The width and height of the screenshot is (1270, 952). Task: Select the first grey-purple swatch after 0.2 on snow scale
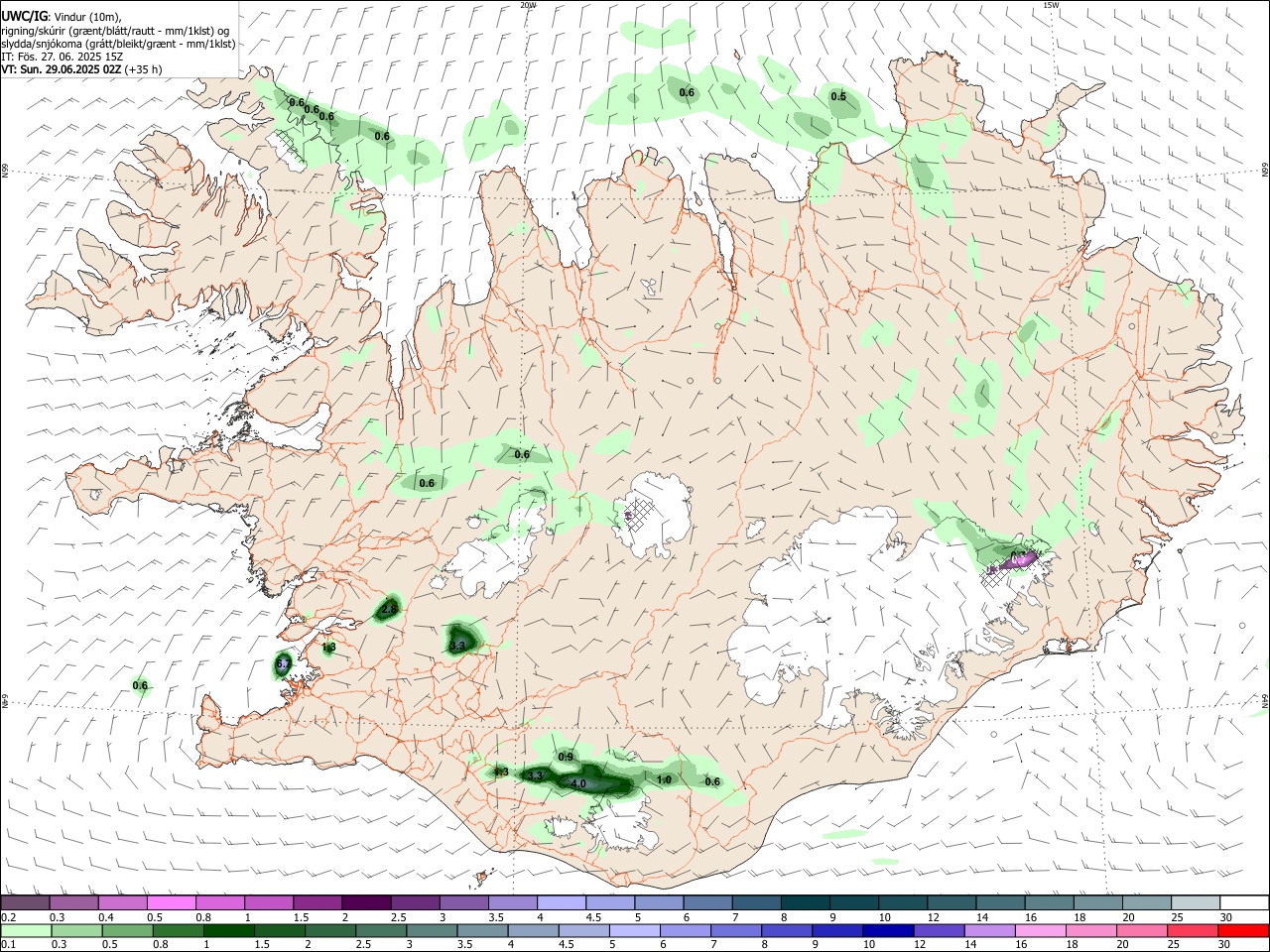[x=26, y=902]
